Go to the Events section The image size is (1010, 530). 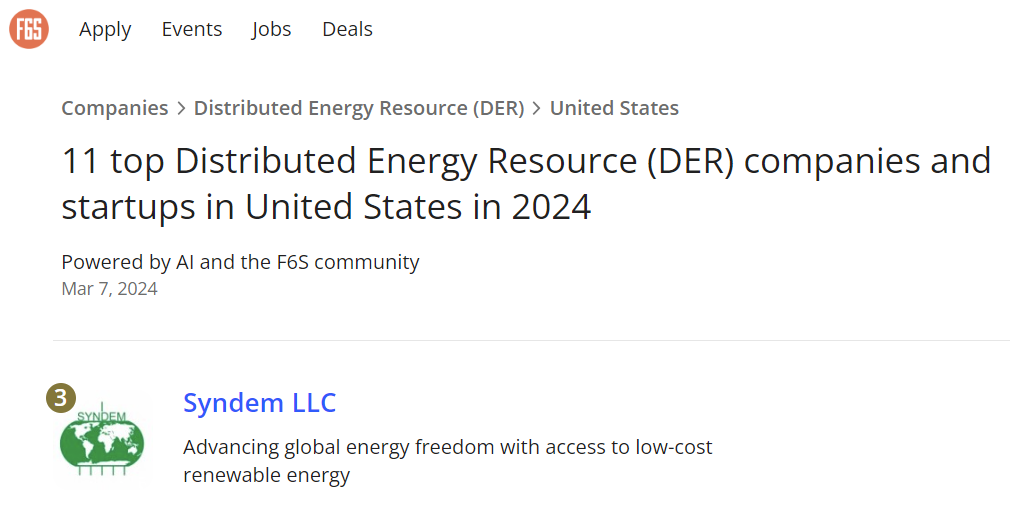[x=192, y=29]
